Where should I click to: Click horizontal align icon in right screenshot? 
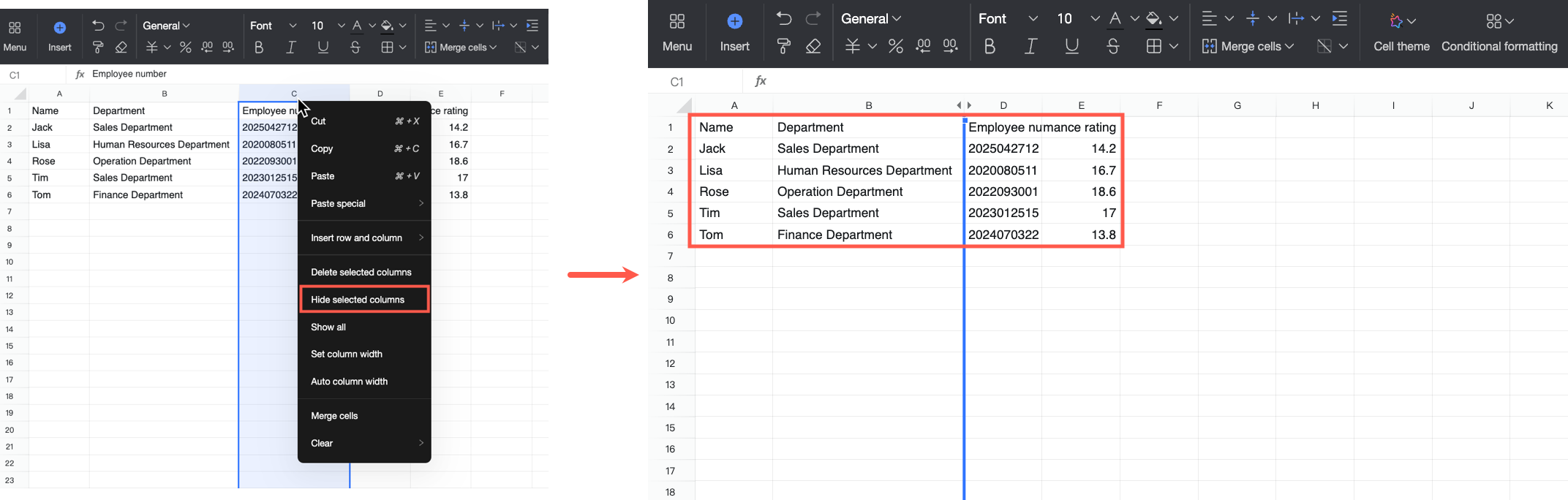tap(1210, 19)
